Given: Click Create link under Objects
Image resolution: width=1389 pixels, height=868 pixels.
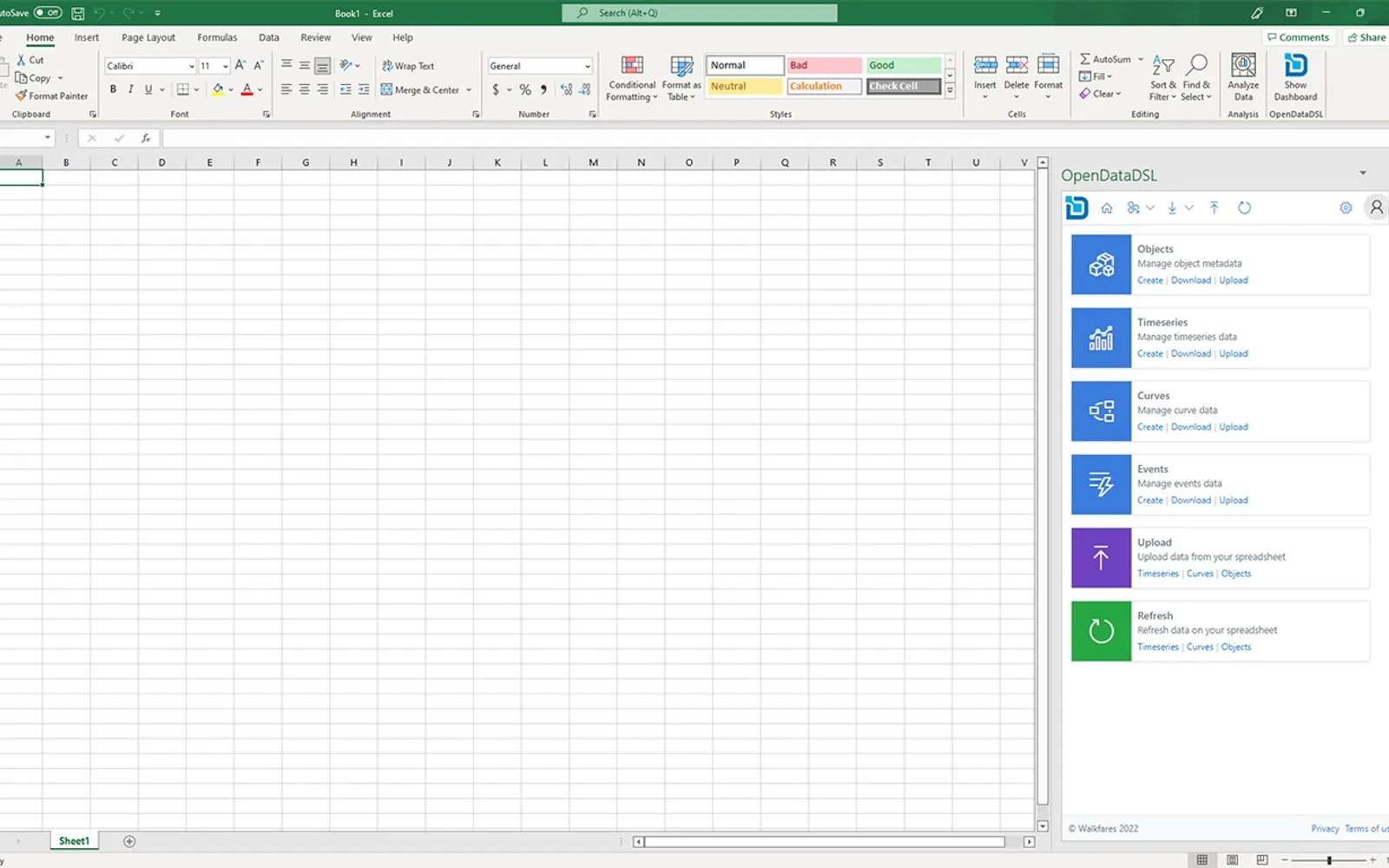Looking at the screenshot, I should click(x=1150, y=280).
